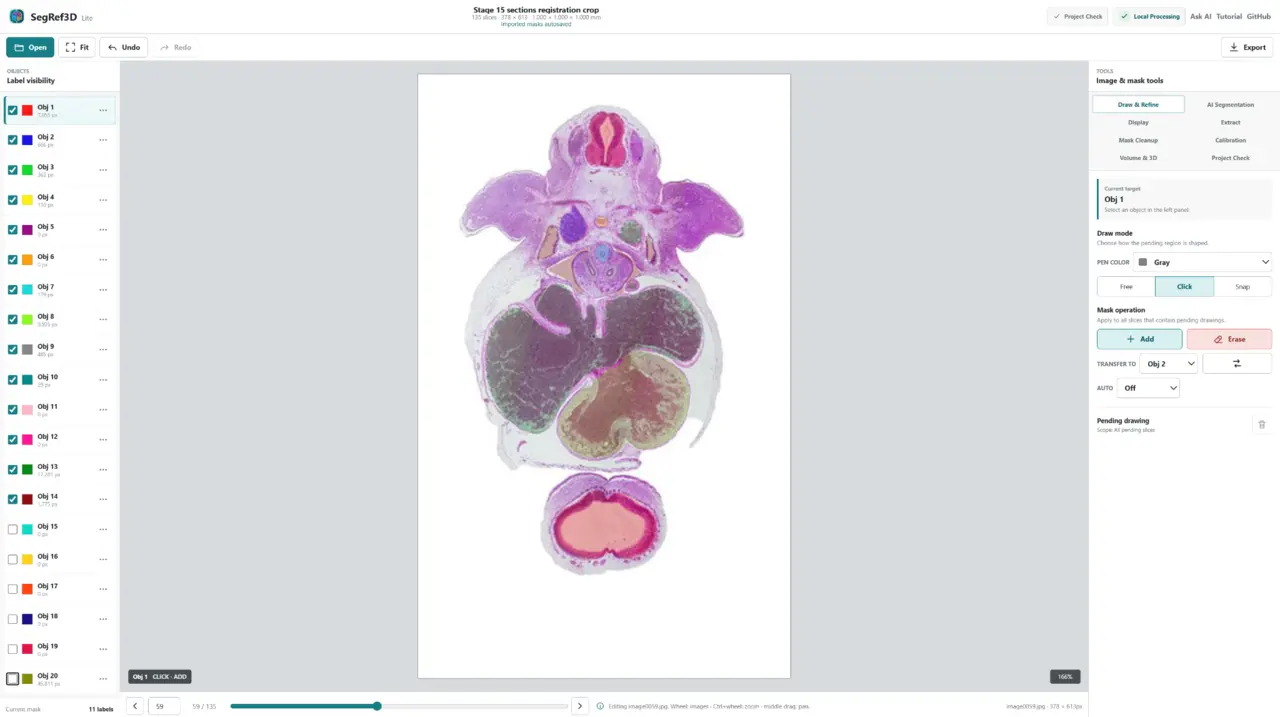This screenshot has height=717, width=1280.
Task: Select Free draw mode
Action: coord(1126,287)
